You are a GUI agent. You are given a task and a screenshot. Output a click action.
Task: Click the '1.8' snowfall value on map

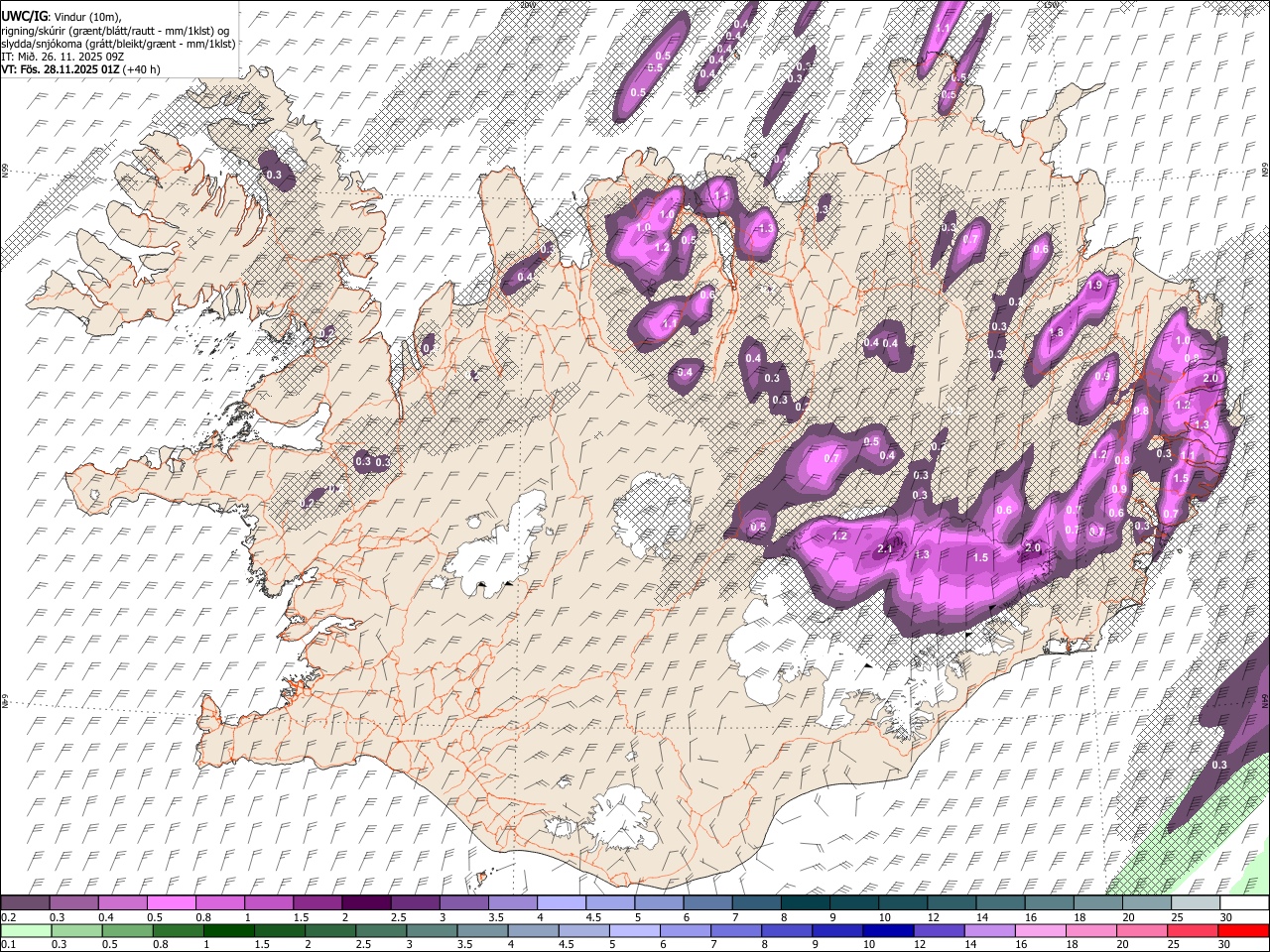[x=1057, y=333]
